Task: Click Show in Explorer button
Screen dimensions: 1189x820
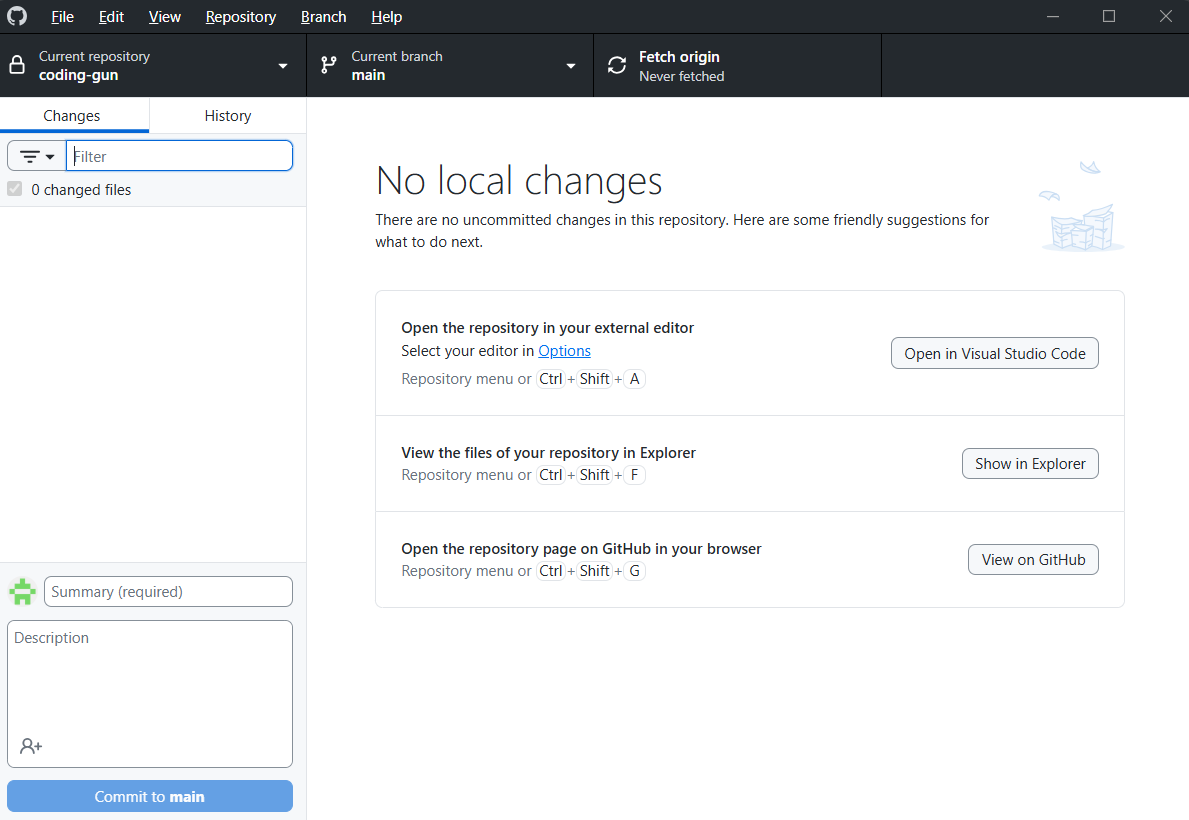Action: point(1030,463)
